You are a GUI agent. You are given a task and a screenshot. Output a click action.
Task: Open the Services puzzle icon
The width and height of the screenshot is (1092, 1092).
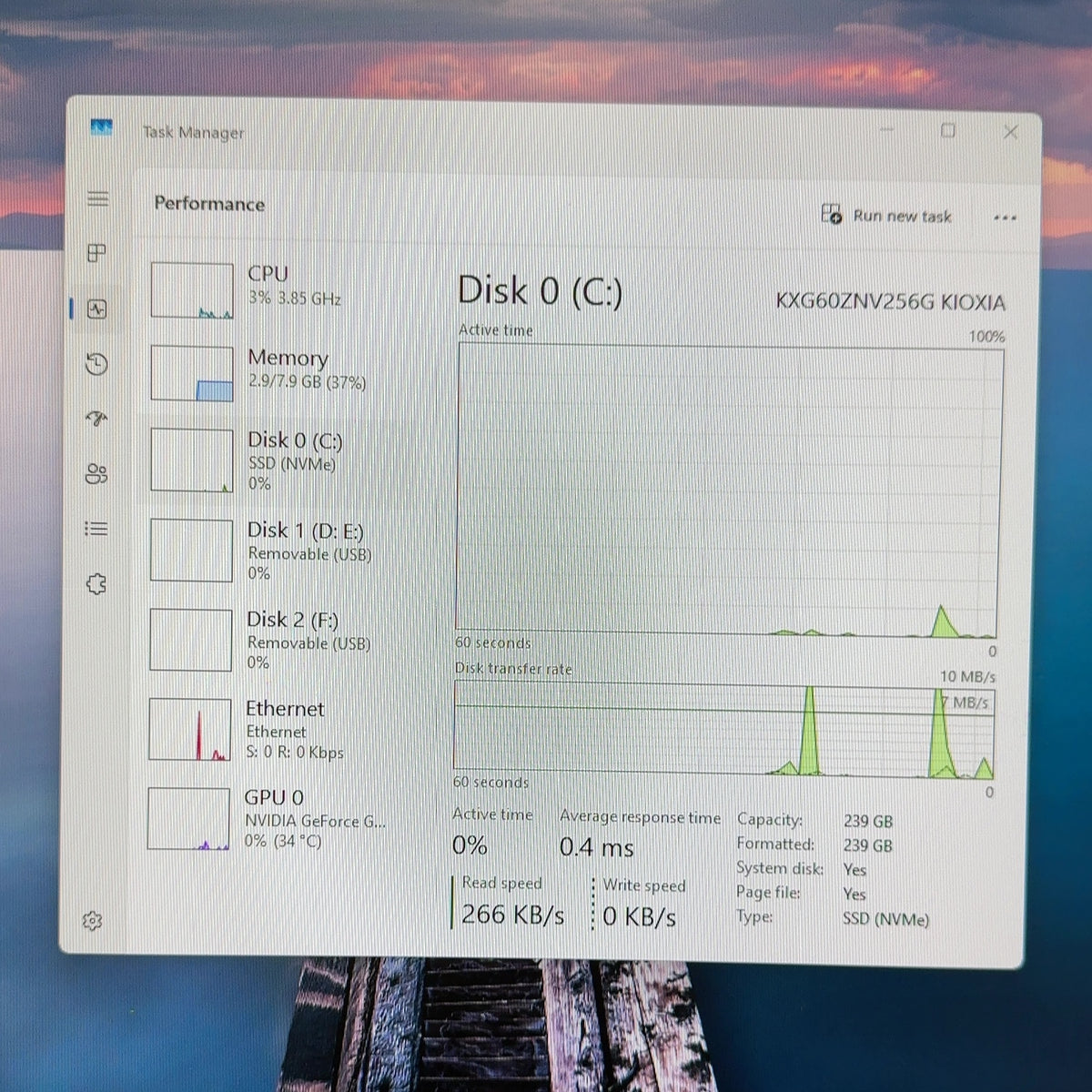(x=96, y=583)
